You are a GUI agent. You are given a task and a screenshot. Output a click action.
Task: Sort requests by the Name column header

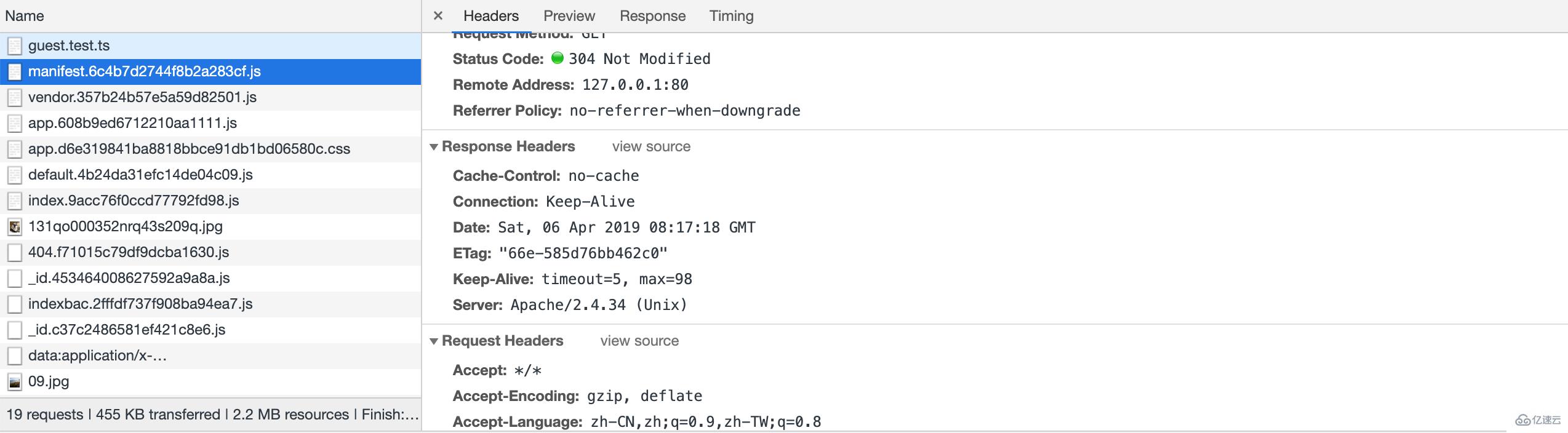25,16
